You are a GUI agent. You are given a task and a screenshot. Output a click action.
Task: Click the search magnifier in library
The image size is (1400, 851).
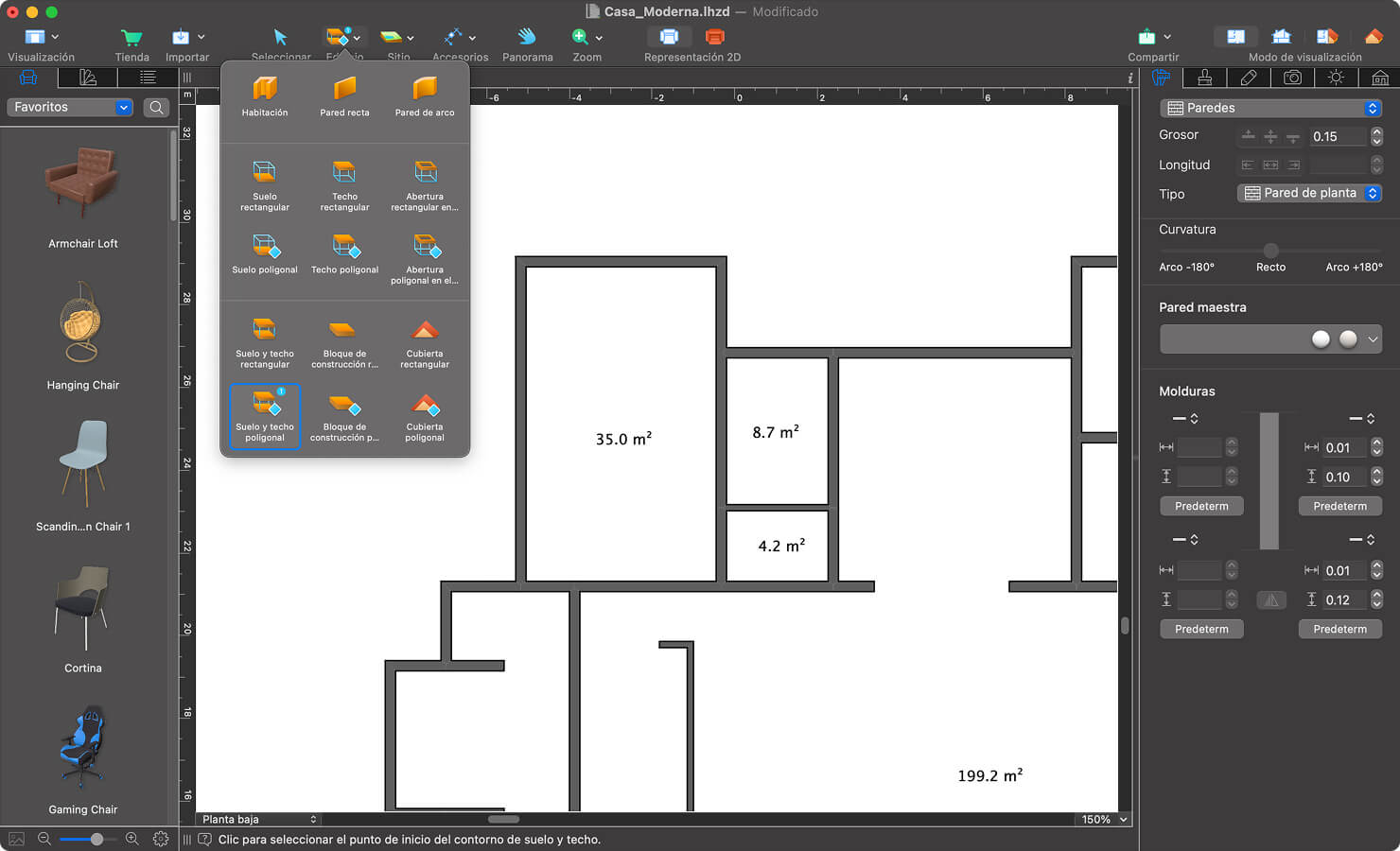[x=156, y=108]
